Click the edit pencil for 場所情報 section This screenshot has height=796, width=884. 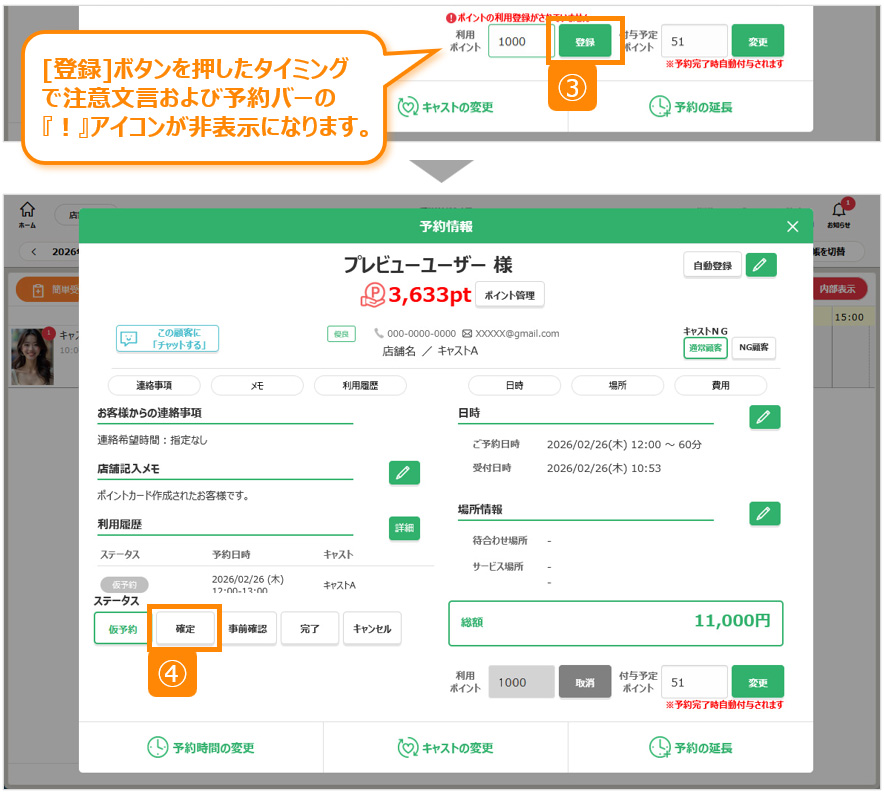tap(764, 513)
